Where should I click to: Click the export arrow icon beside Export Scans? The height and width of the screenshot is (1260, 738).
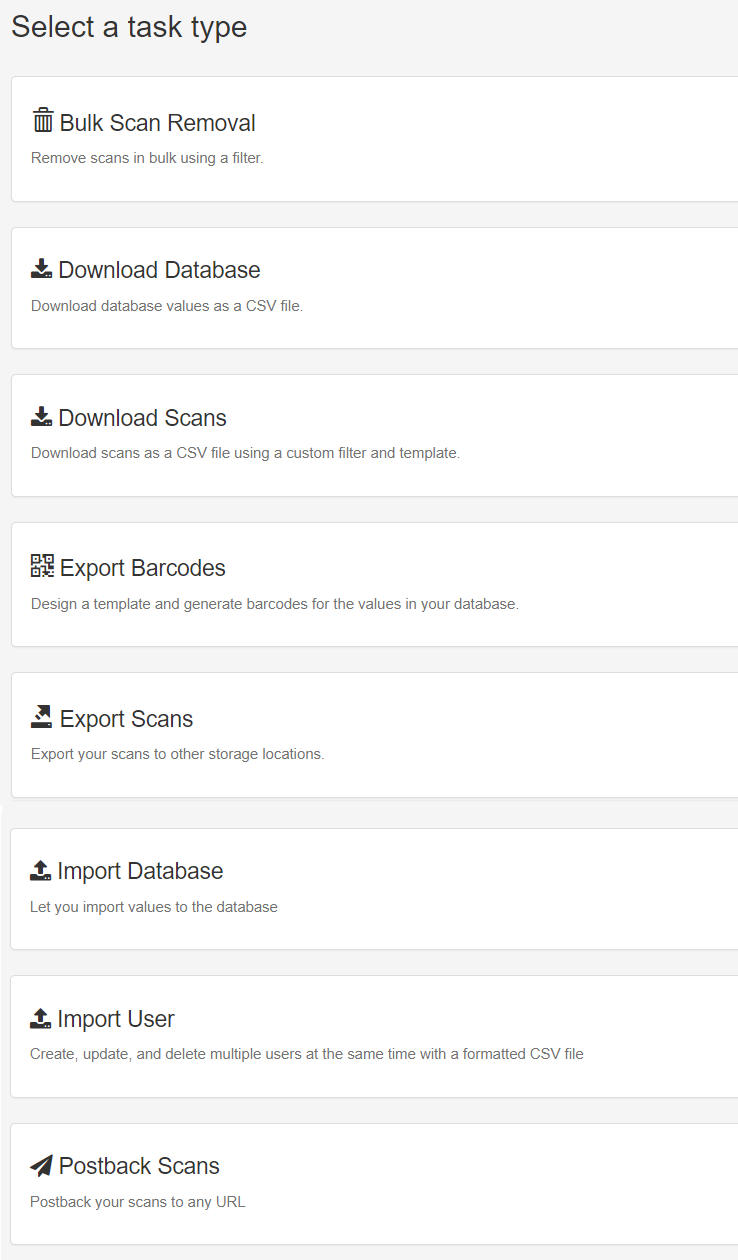pos(42,717)
